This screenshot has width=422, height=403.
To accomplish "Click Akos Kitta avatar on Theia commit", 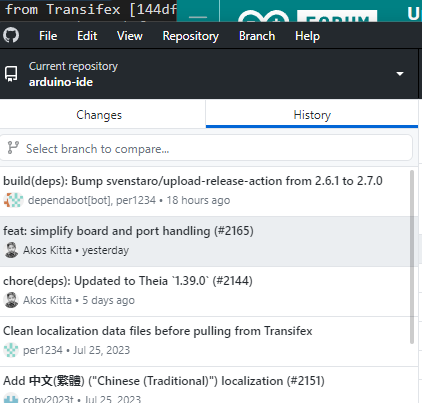I will pos(11,300).
